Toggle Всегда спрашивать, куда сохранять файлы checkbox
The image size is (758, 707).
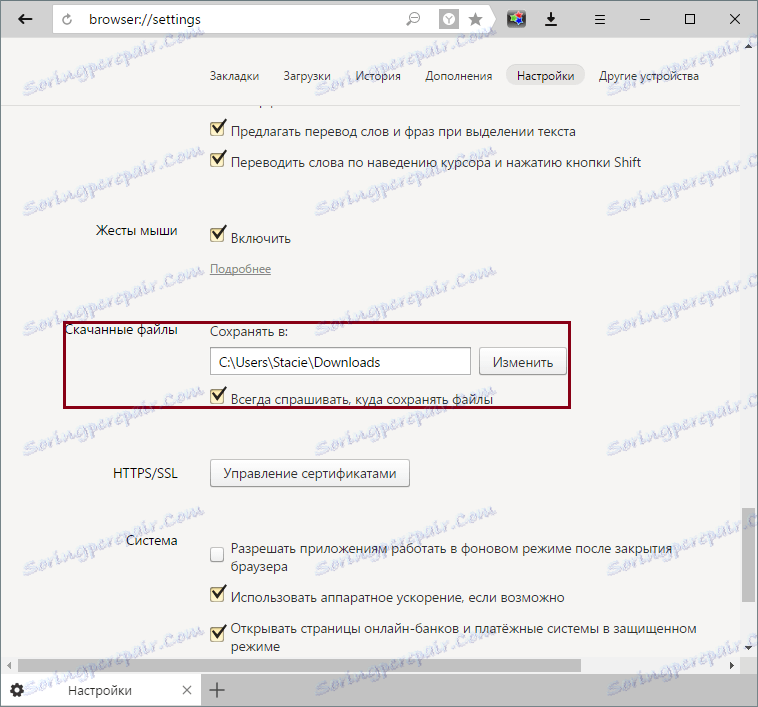point(218,395)
